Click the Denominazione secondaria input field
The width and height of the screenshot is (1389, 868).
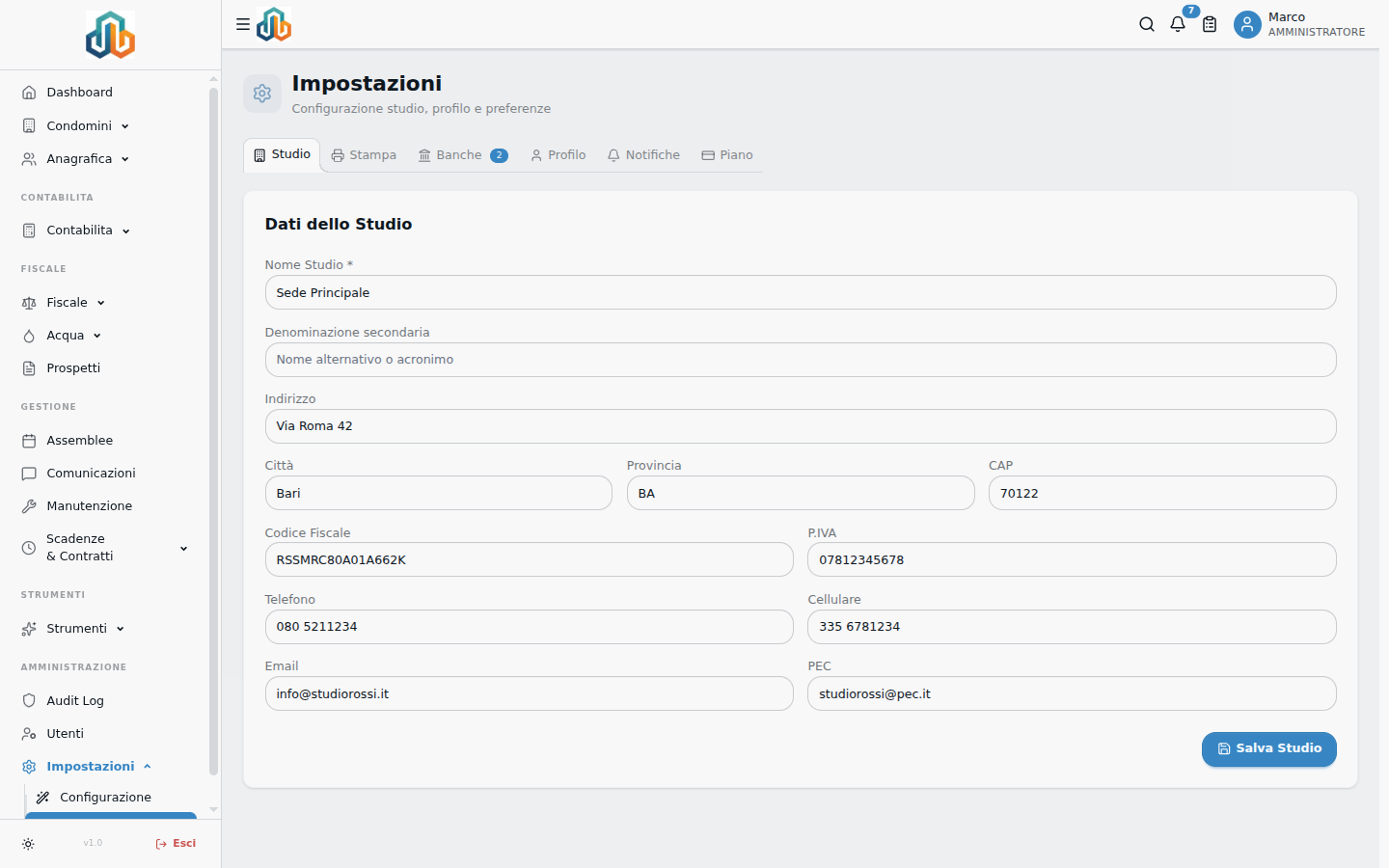(x=801, y=360)
